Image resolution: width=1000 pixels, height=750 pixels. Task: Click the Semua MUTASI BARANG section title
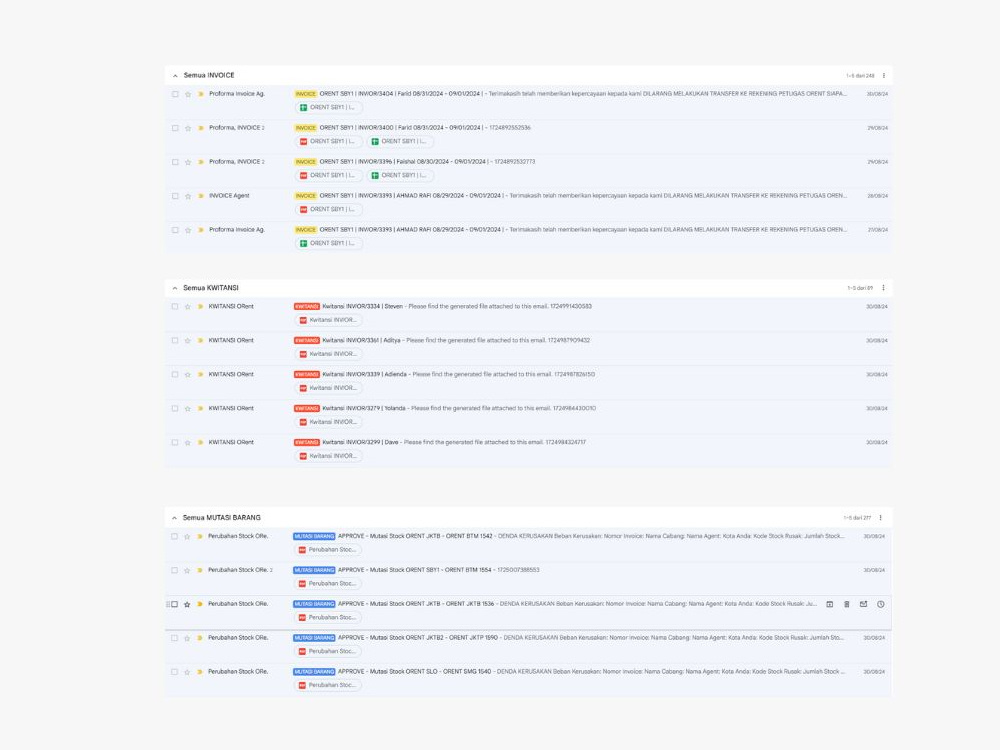coord(222,518)
